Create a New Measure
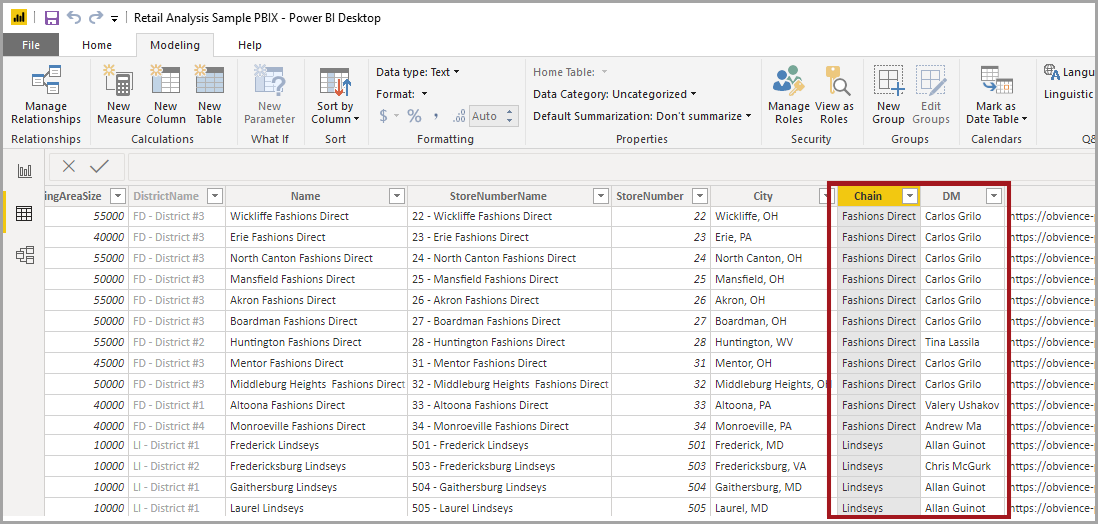The image size is (1098, 524). [118, 96]
